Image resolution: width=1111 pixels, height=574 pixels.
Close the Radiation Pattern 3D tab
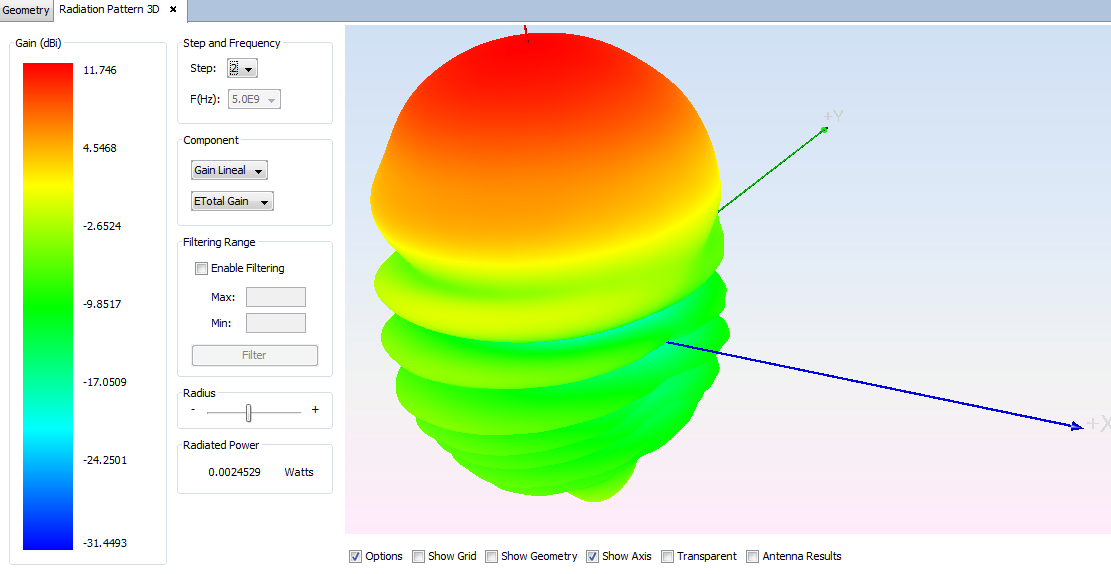[173, 10]
